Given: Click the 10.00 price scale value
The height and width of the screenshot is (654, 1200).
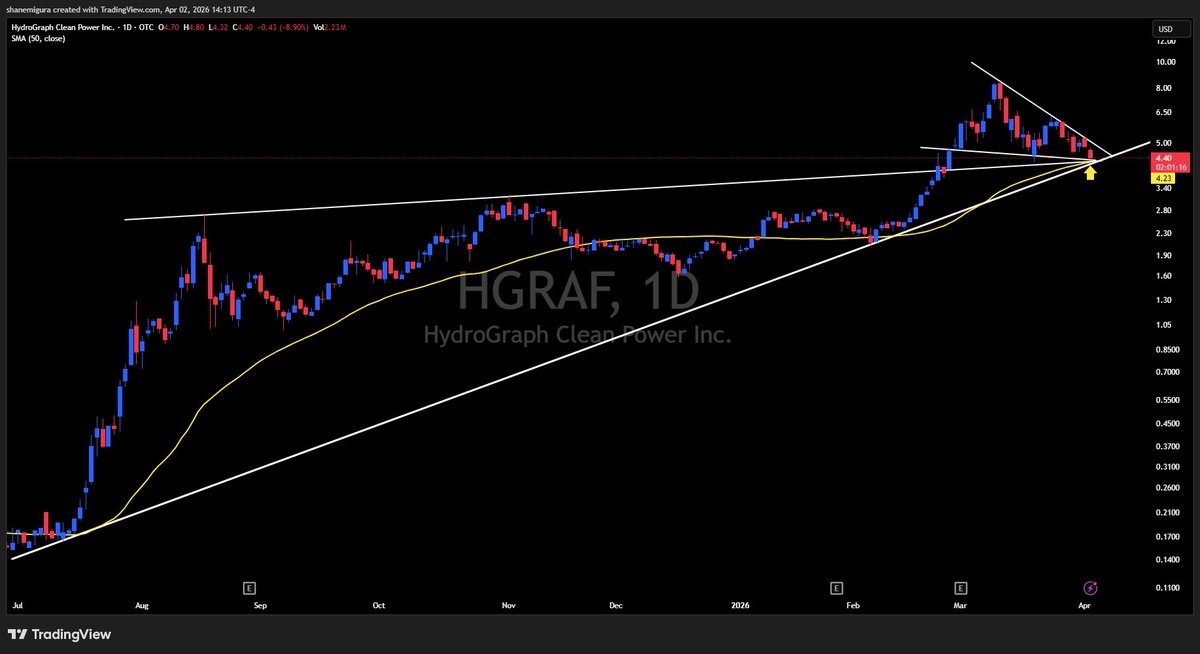Looking at the screenshot, I should click(1165, 62).
